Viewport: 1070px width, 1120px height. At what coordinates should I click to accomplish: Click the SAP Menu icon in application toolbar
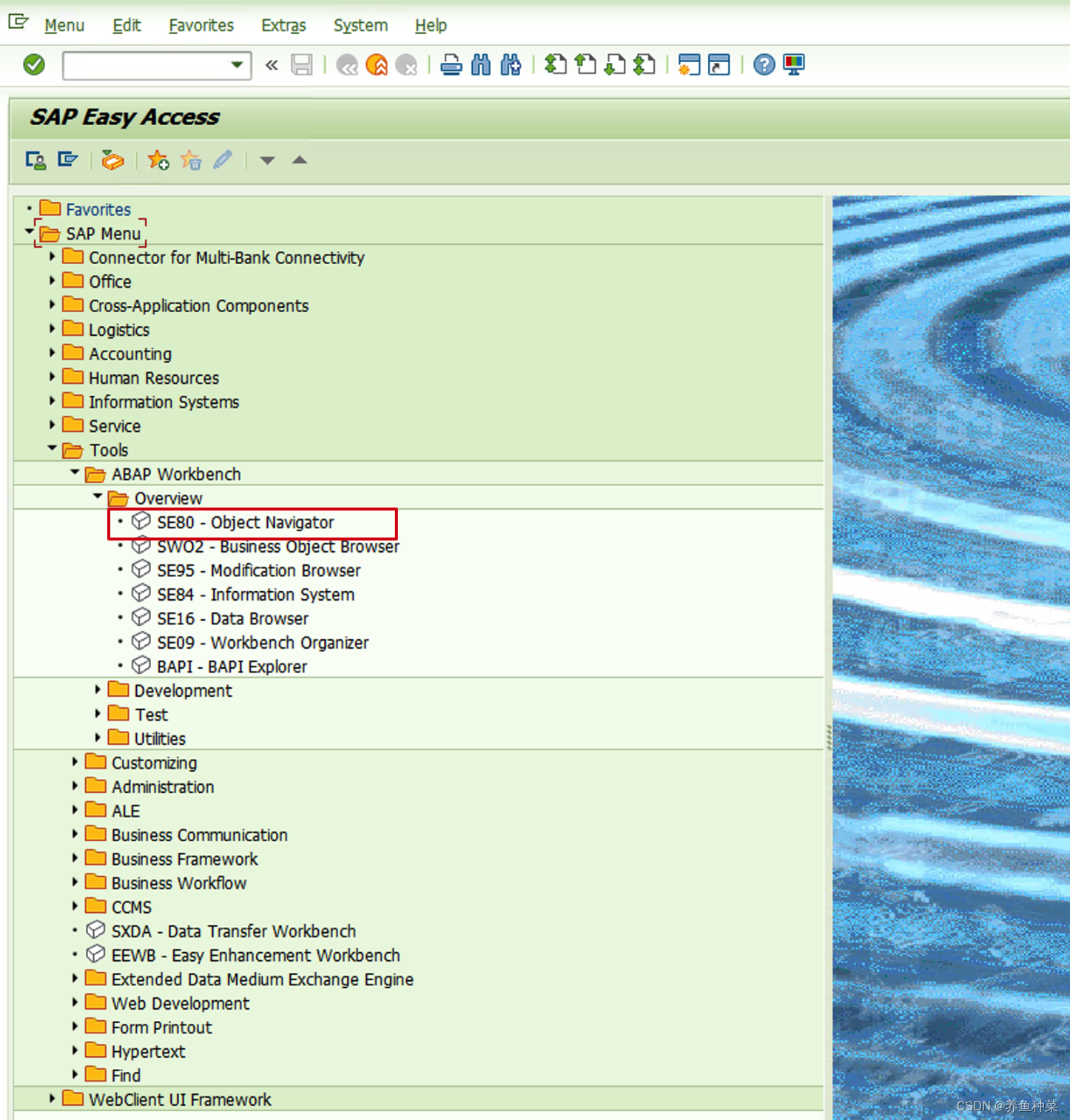coord(68,160)
